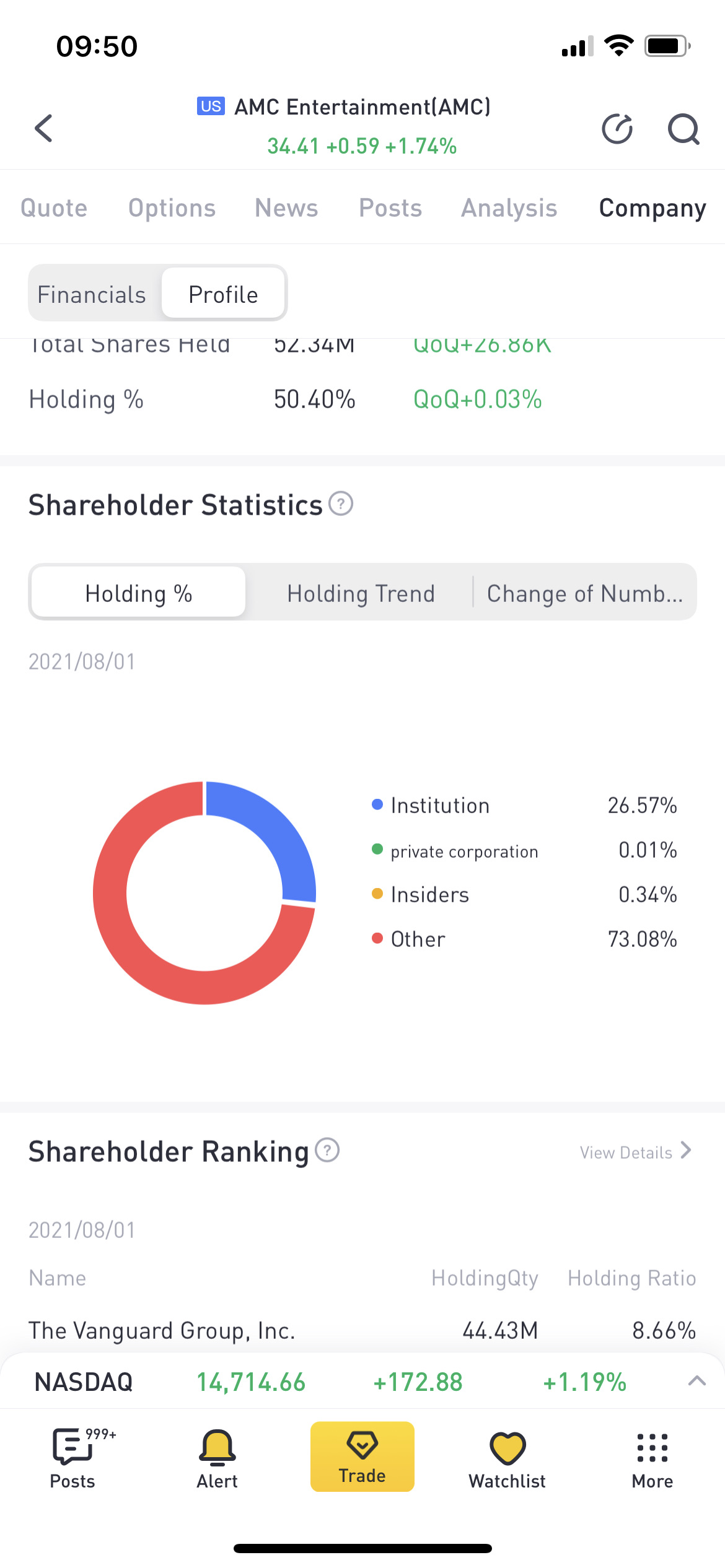Open the Options tab
The height and width of the screenshot is (1568, 725).
172,208
